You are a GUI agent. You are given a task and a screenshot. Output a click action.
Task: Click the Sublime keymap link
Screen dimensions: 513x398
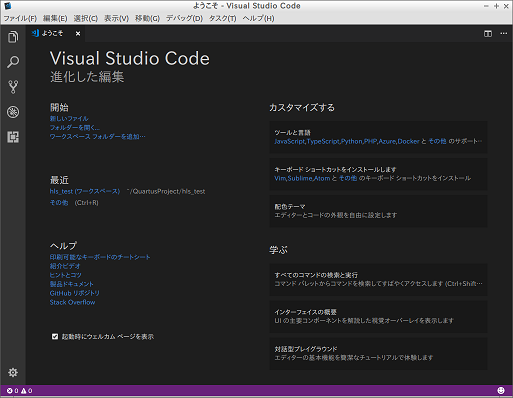tap(300, 178)
